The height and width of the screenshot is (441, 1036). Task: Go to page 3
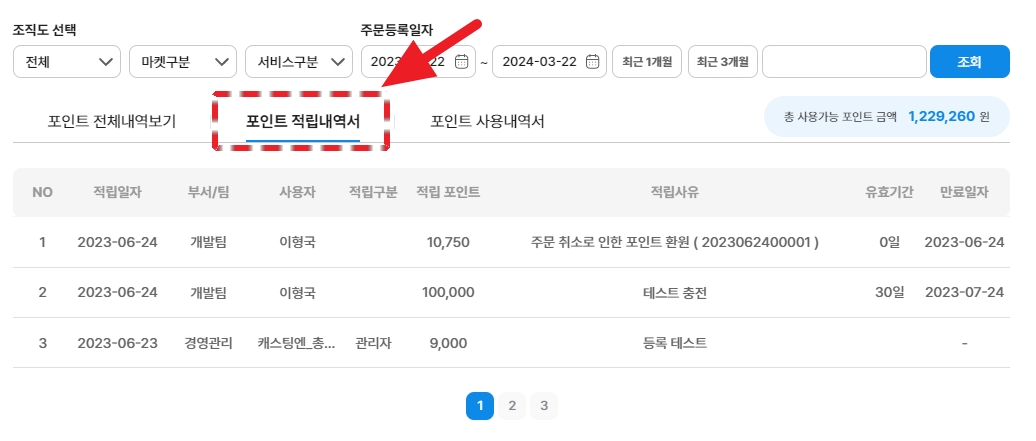click(x=544, y=406)
